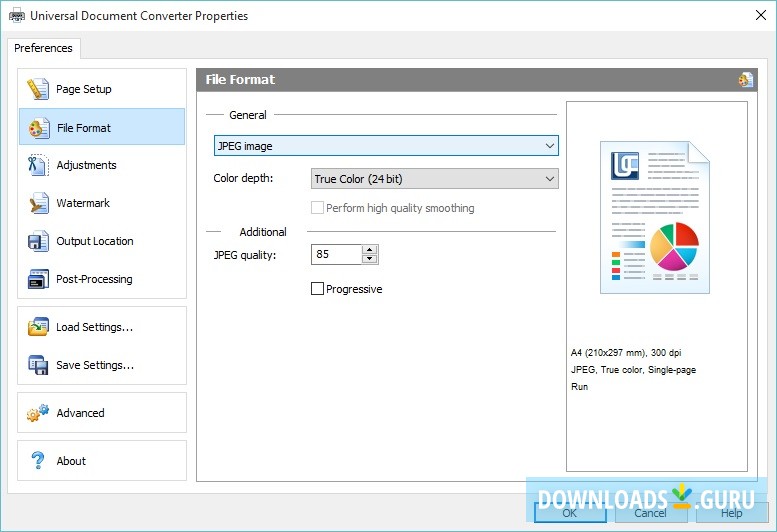Click the 'Run' text in preview

pos(579,386)
